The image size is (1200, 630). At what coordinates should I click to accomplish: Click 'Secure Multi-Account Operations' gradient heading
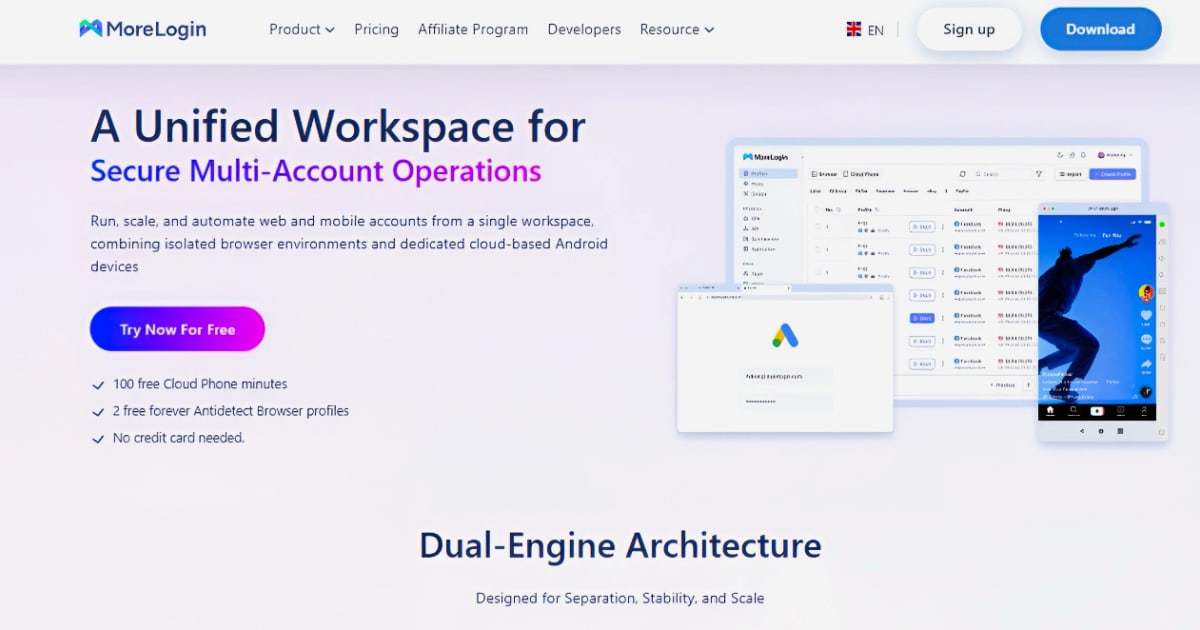point(316,170)
